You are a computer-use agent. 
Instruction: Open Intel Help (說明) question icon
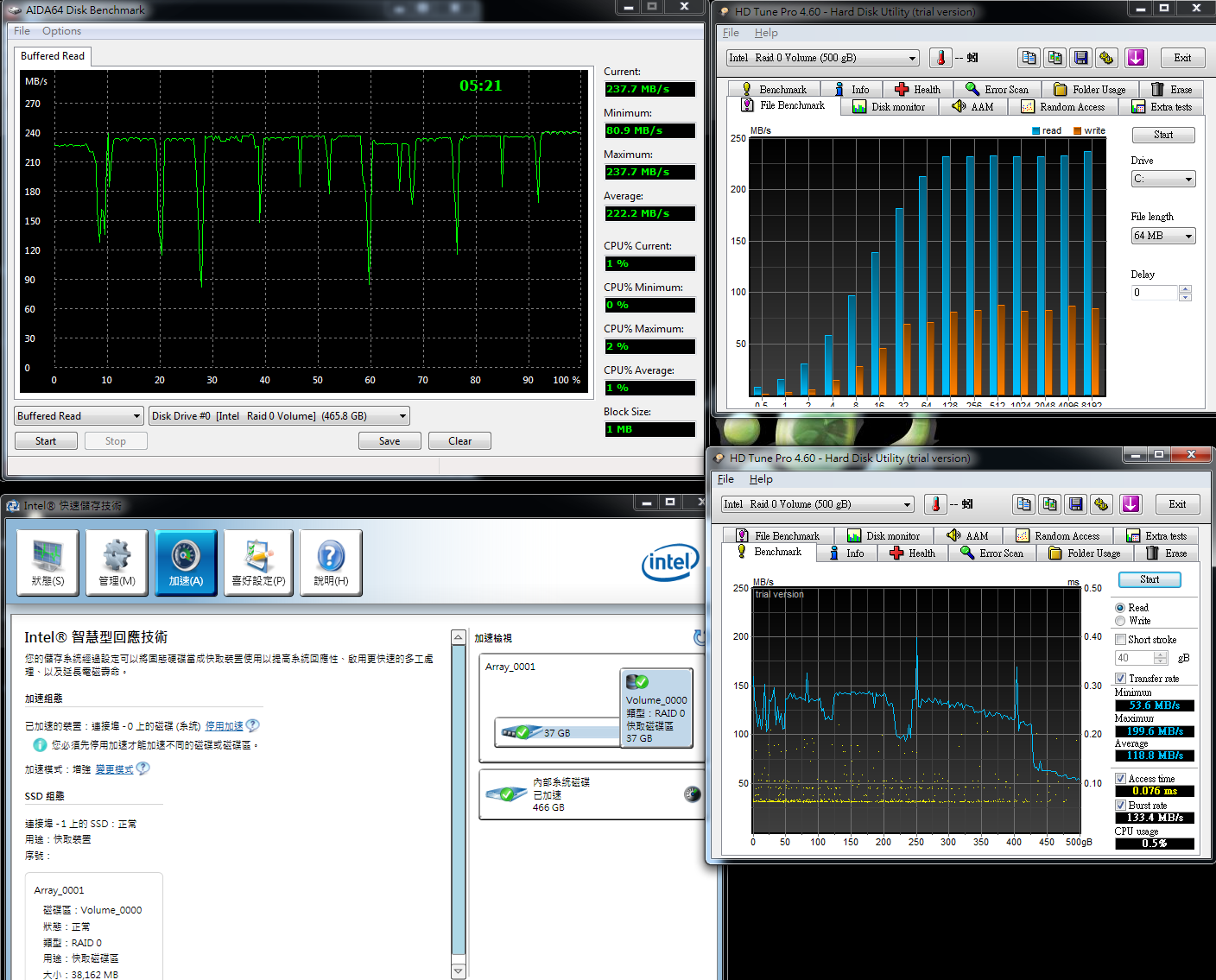[331, 563]
